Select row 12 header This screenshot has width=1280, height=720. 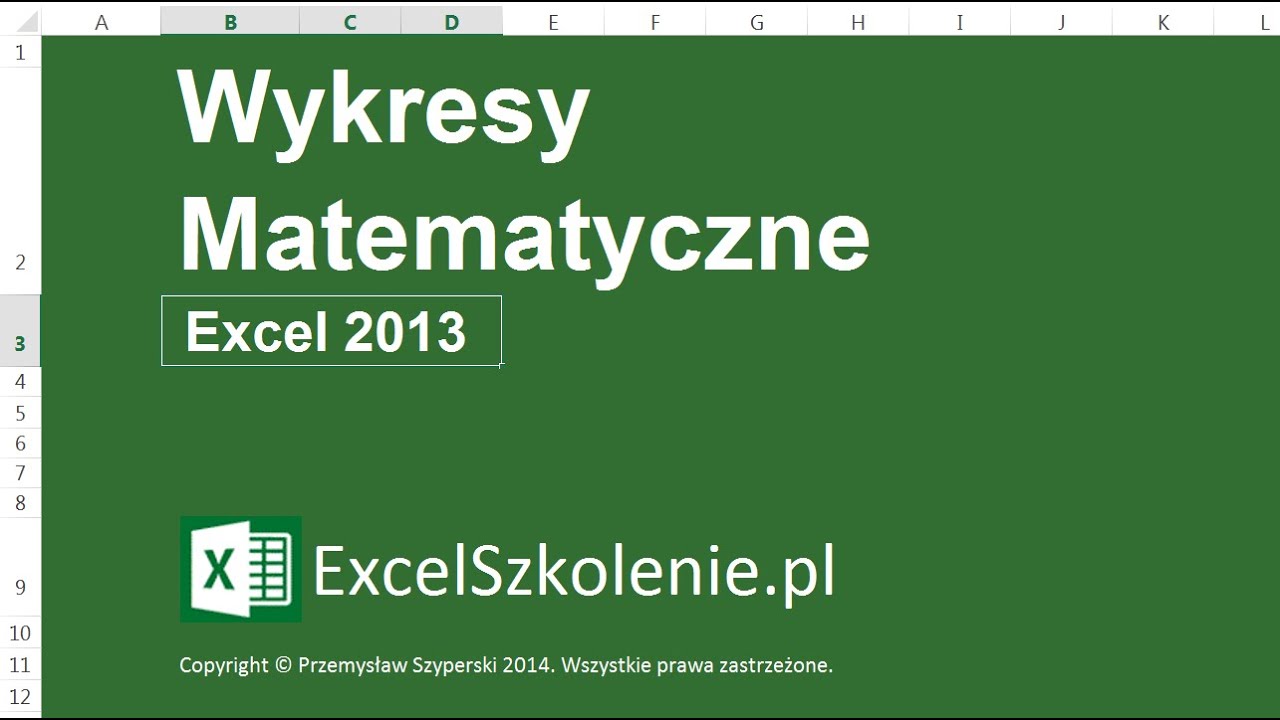(x=20, y=696)
